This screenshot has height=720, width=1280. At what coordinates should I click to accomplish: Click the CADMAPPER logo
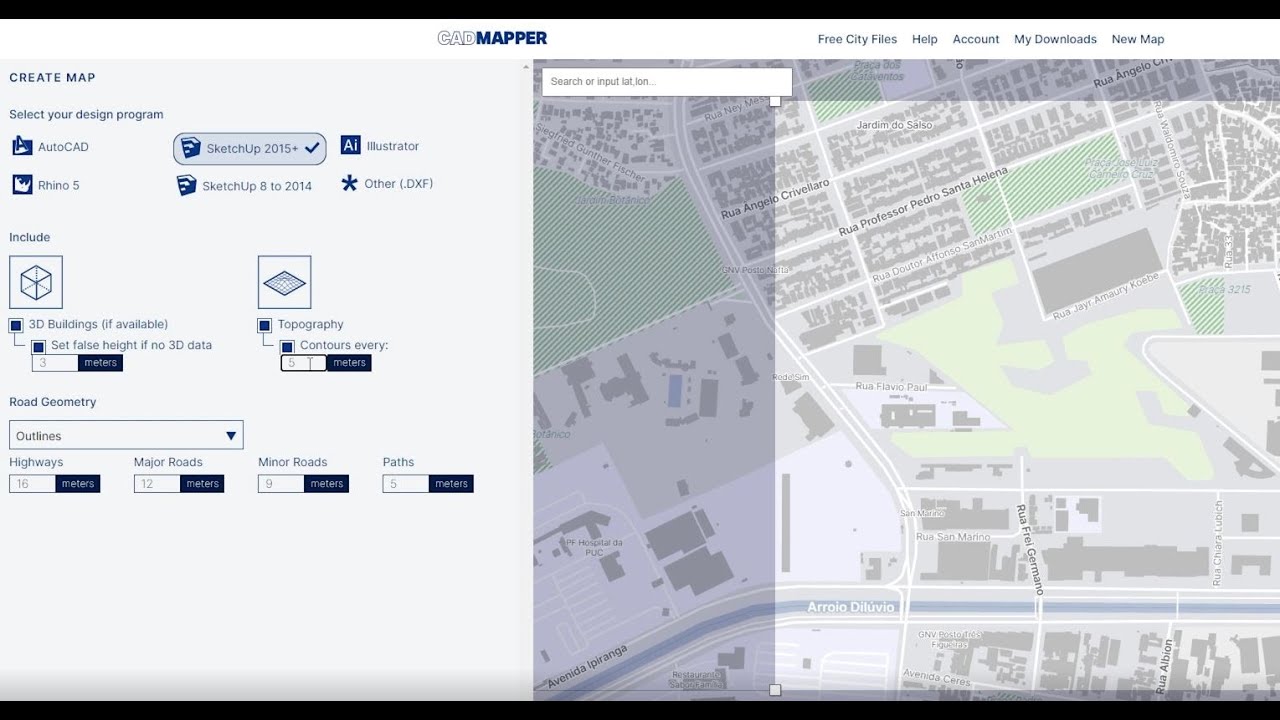click(493, 38)
